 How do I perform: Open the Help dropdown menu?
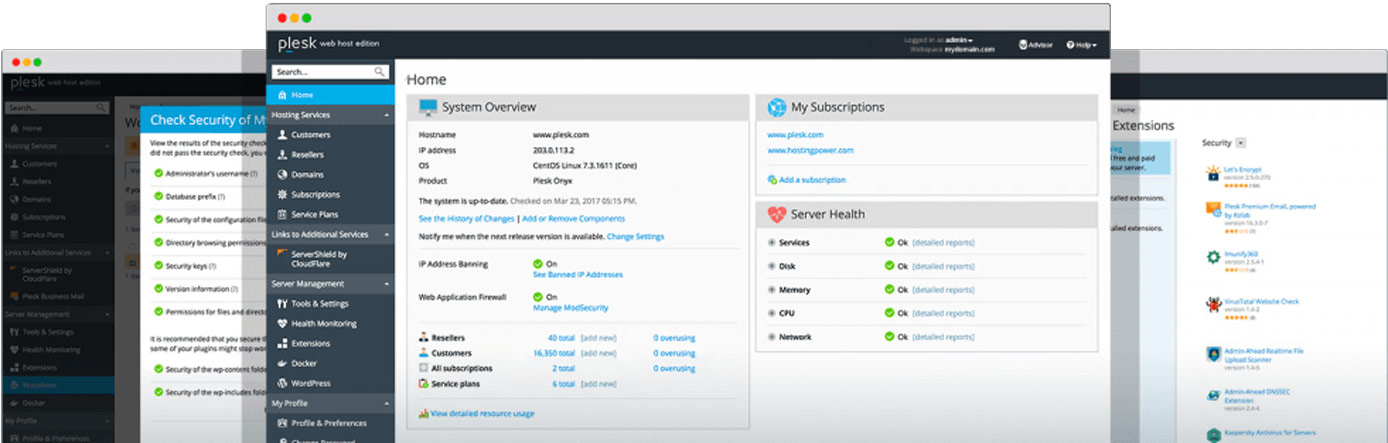click(x=1082, y=45)
